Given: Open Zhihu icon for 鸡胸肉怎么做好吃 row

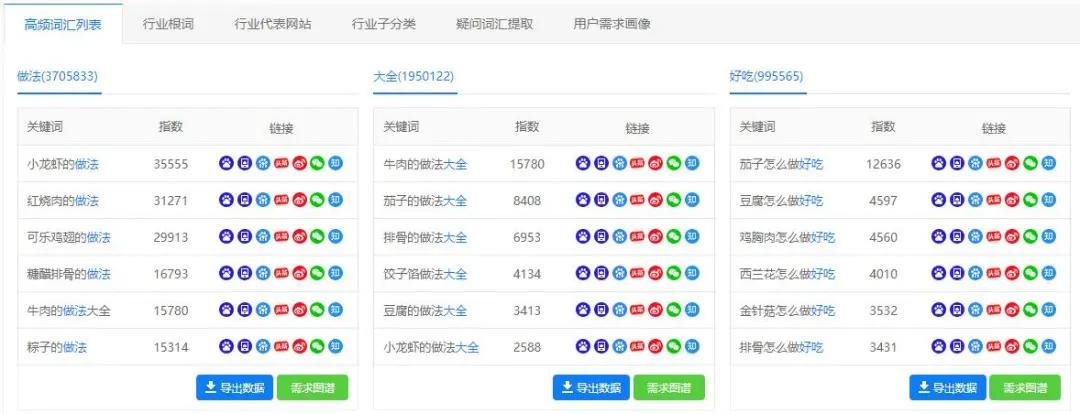Looking at the screenshot, I should (x=1048, y=236).
